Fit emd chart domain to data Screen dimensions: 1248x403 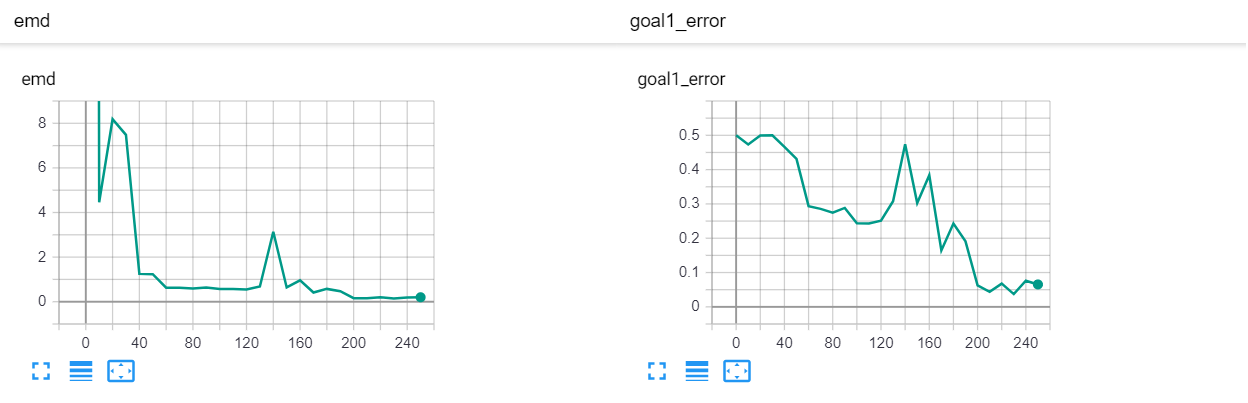tap(121, 371)
